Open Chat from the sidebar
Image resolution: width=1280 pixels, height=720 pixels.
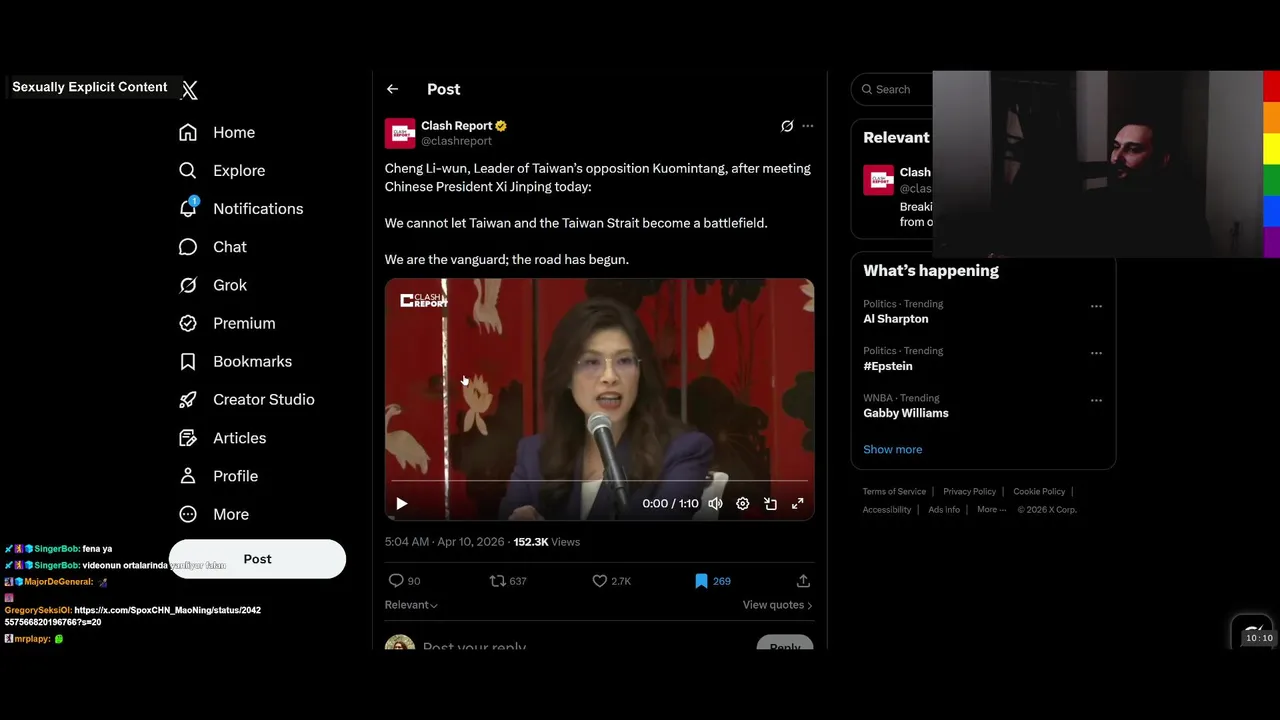coord(213,246)
